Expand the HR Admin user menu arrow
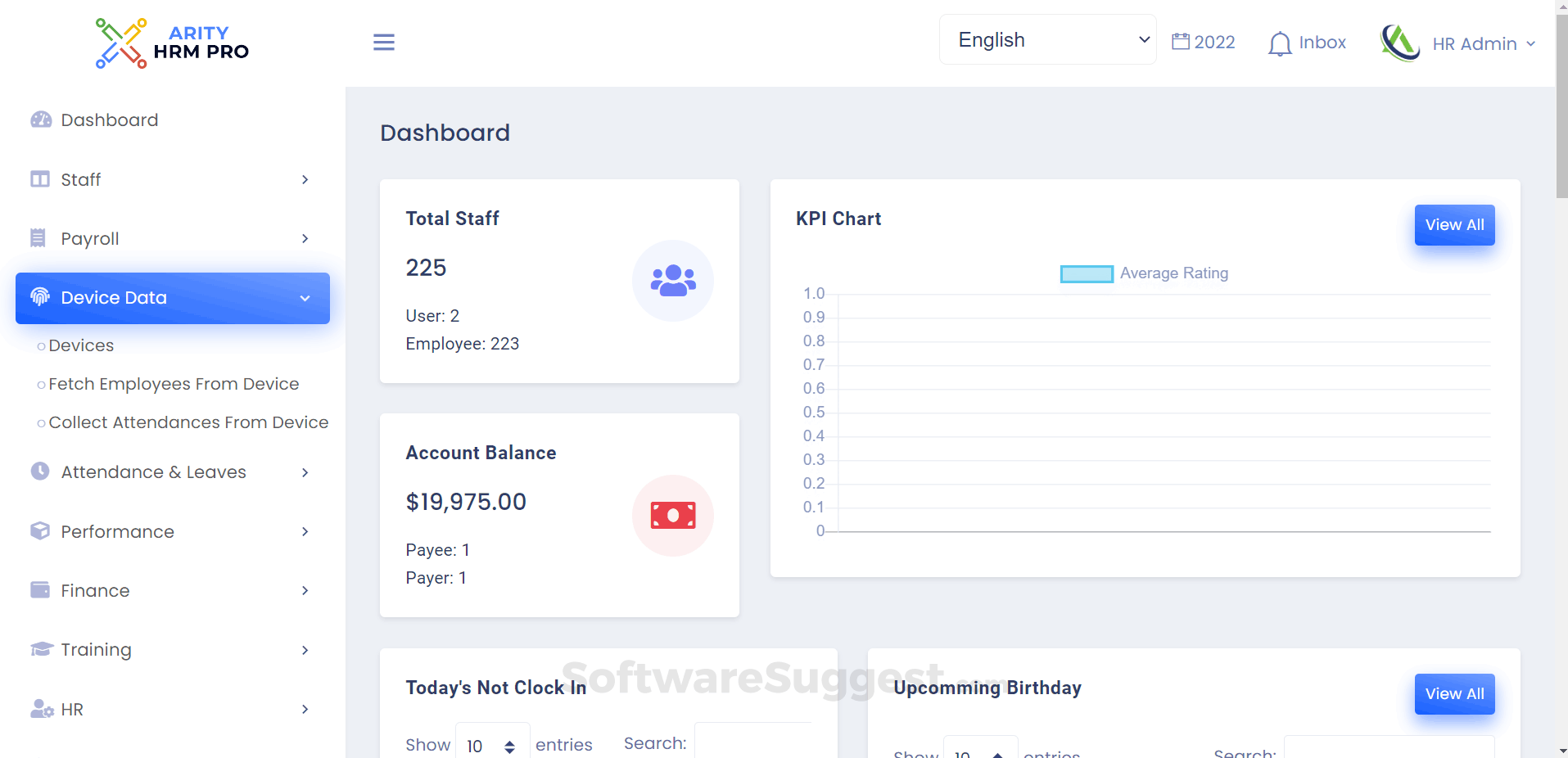 [1530, 44]
